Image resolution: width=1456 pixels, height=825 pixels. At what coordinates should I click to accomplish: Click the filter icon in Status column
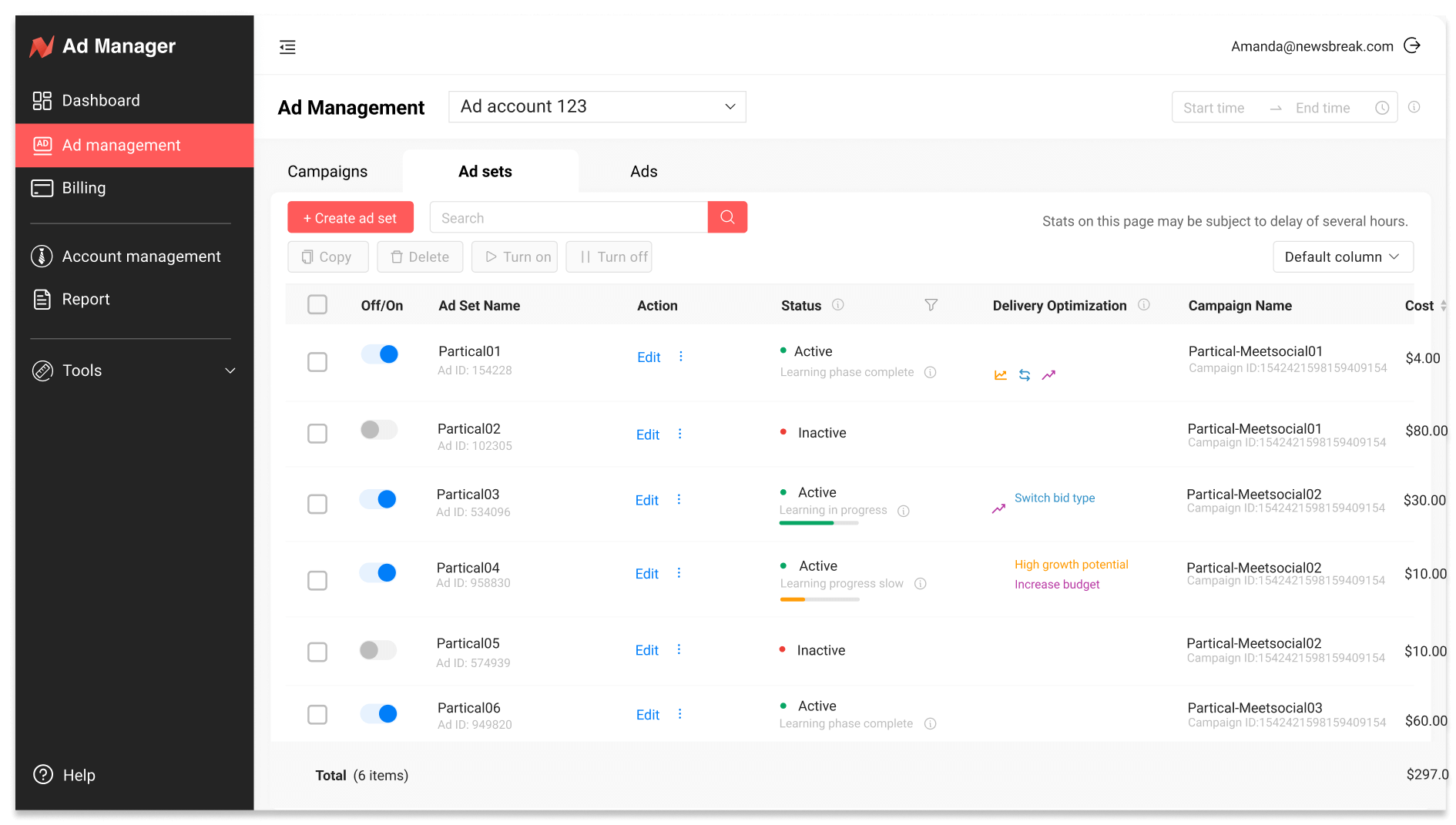931,305
